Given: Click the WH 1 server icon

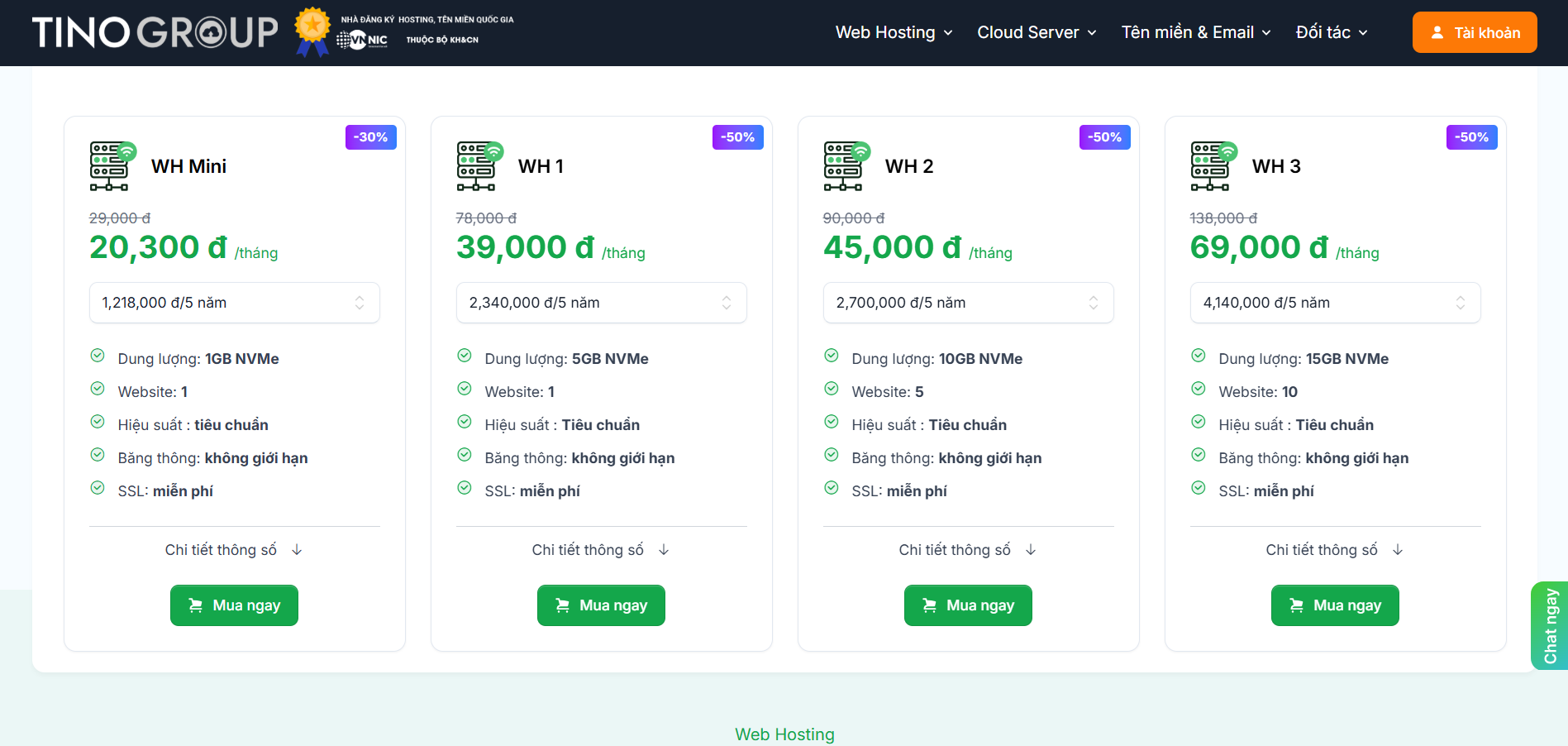Looking at the screenshot, I should (479, 166).
